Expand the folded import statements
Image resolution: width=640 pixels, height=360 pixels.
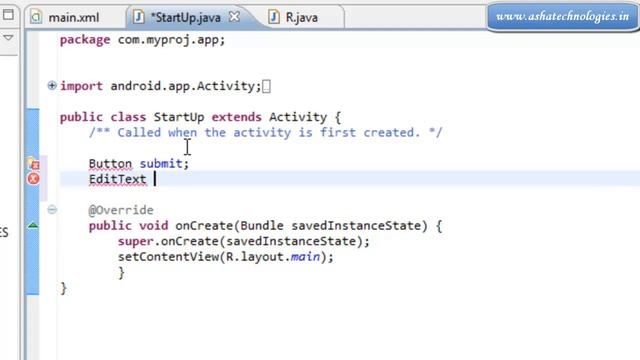[52, 86]
